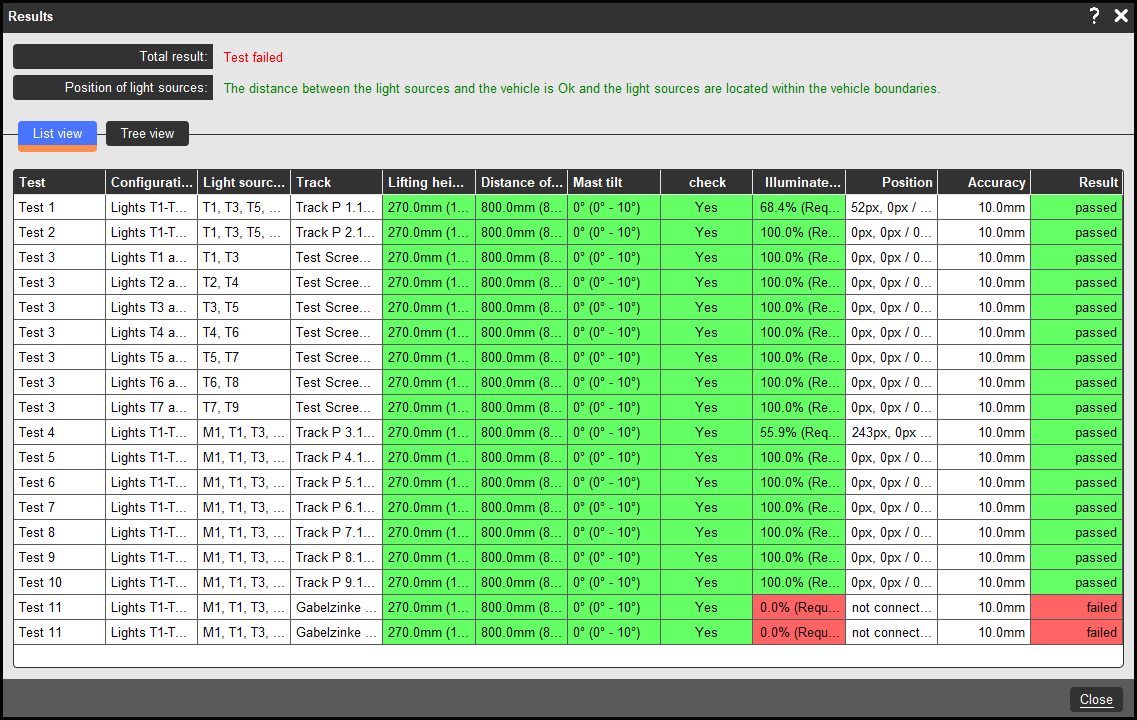This screenshot has height=720, width=1137.
Task: Click the green light sources position message
Action: click(x=582, y=88)
